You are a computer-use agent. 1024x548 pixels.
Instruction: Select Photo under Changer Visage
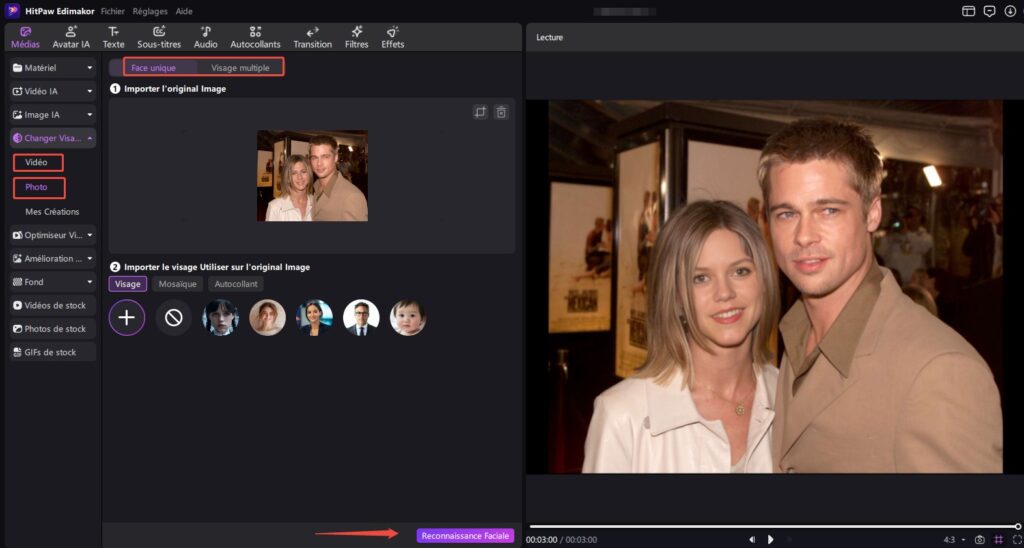39,187
